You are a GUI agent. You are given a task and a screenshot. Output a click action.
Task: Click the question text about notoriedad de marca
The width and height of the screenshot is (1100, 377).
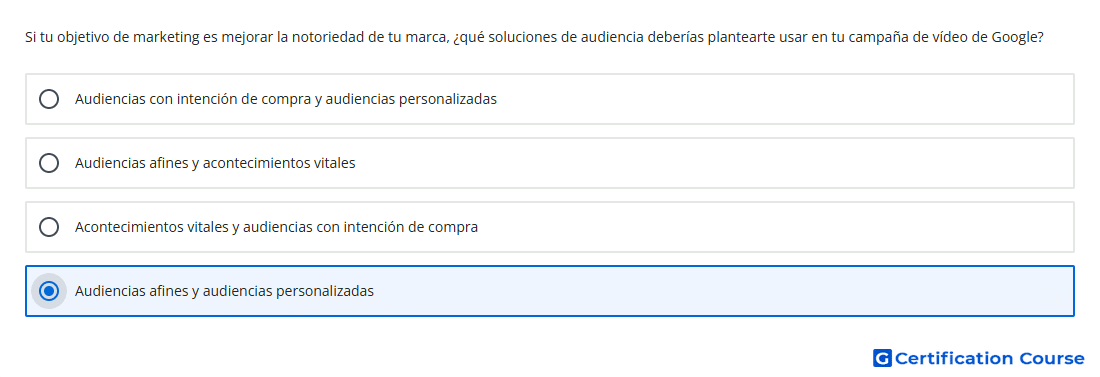pos(534,37)
